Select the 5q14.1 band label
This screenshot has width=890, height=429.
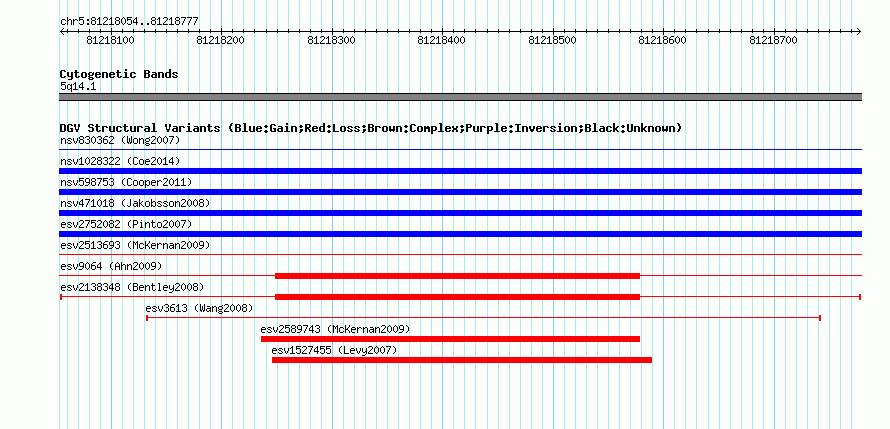tap(78, 87)
